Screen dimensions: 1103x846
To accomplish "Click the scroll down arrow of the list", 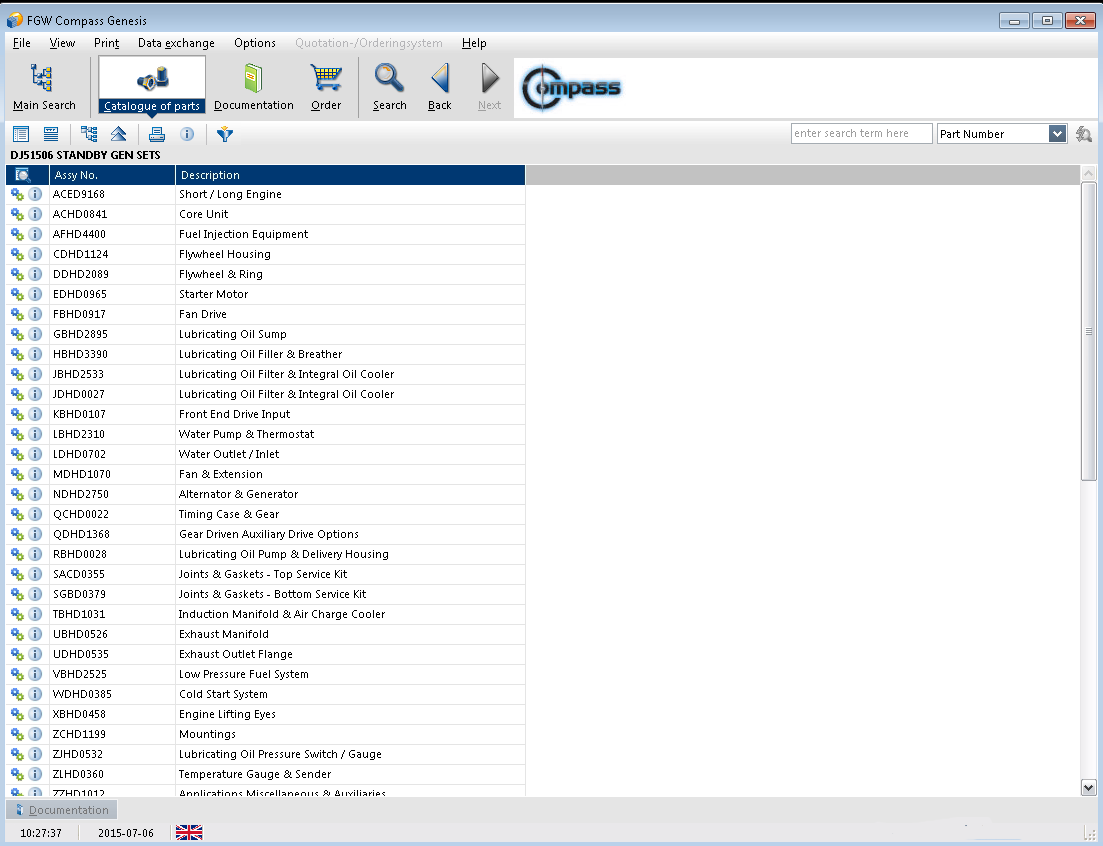I will [x=1089, y=788].
